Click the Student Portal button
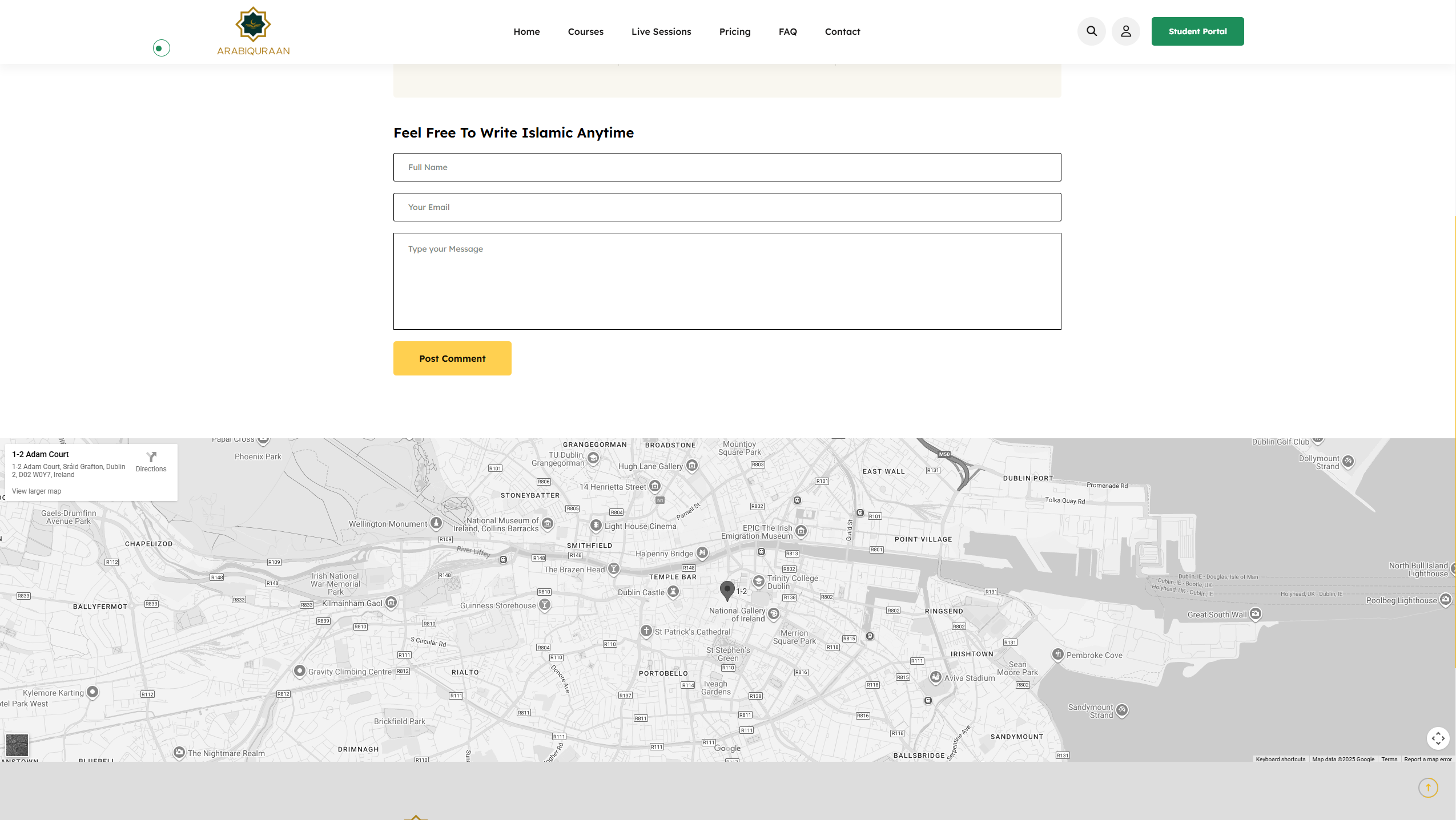 coord(1197,31)
